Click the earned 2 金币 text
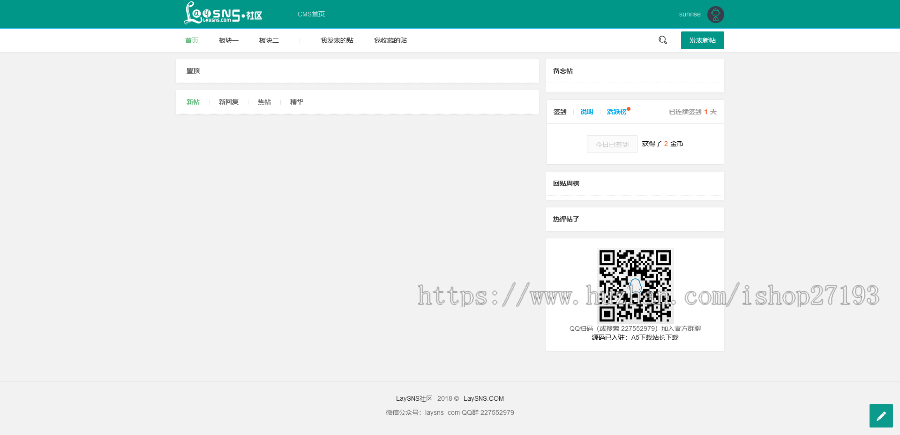 click(662, 144)
